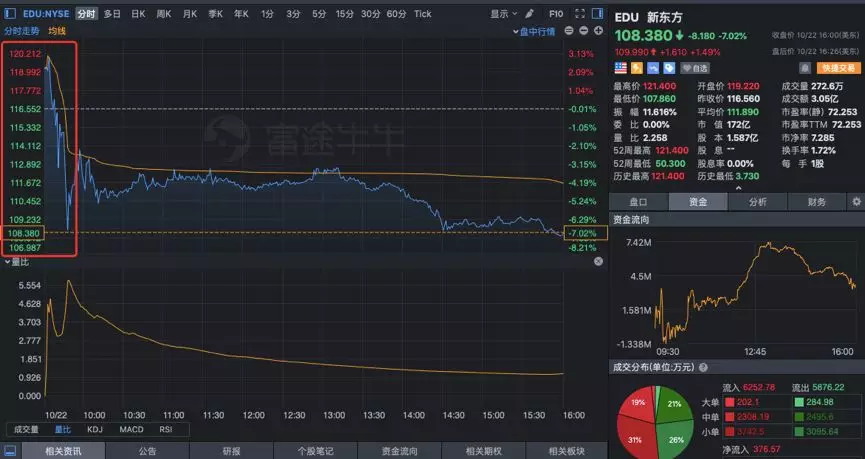Switch to 日K daily candlestick

click(138, 14)
